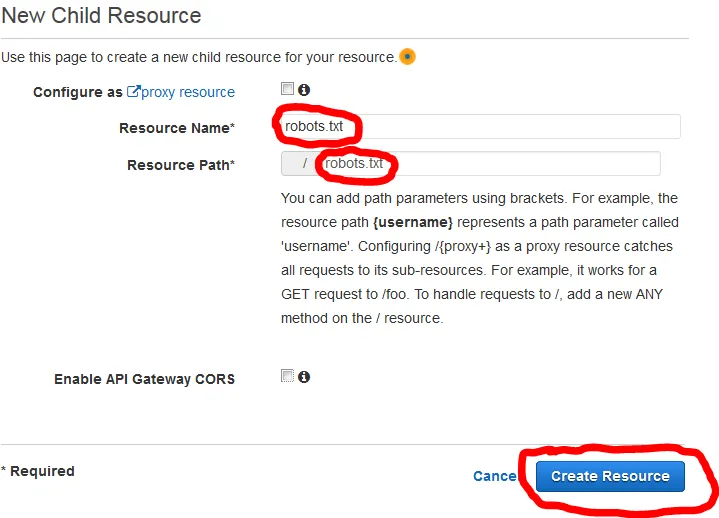Click the "Use this page" description text
This screenshot has width=719, height=518.
(x=198, y=57)
